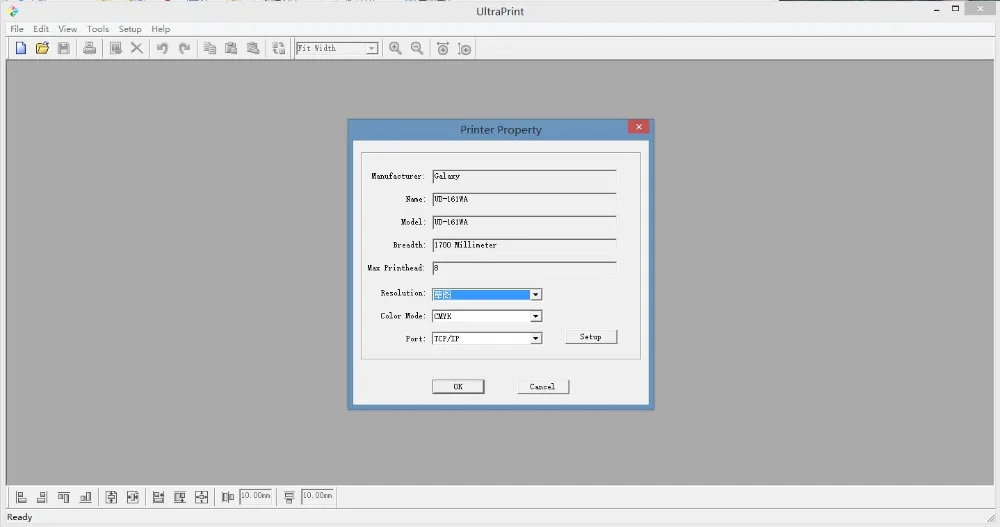This screenshot has height=527, width=1000.
Task: Click the Printer Property title text
Action: pos(501,130)
